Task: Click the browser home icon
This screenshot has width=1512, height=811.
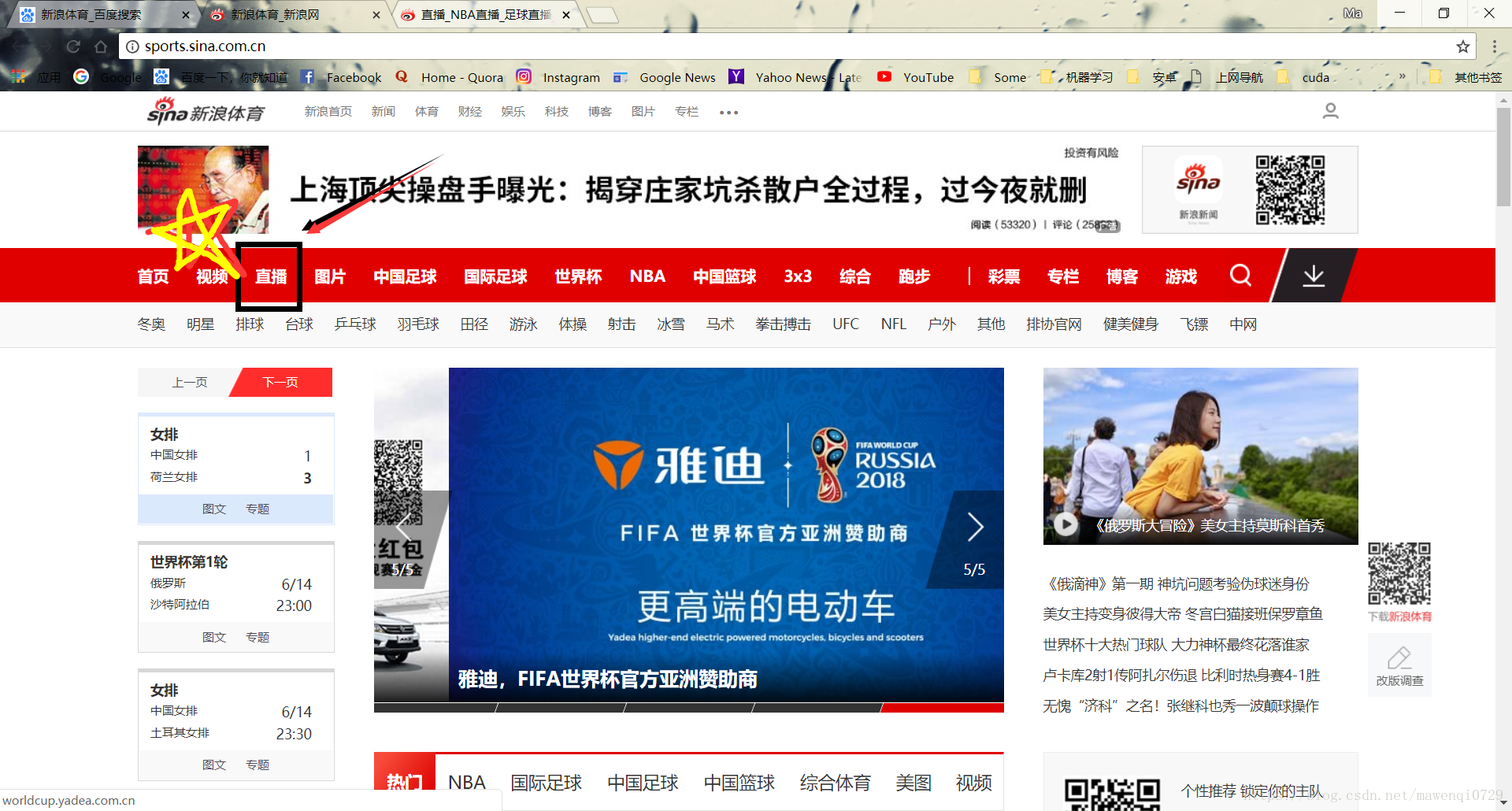Action: [101, 46]
